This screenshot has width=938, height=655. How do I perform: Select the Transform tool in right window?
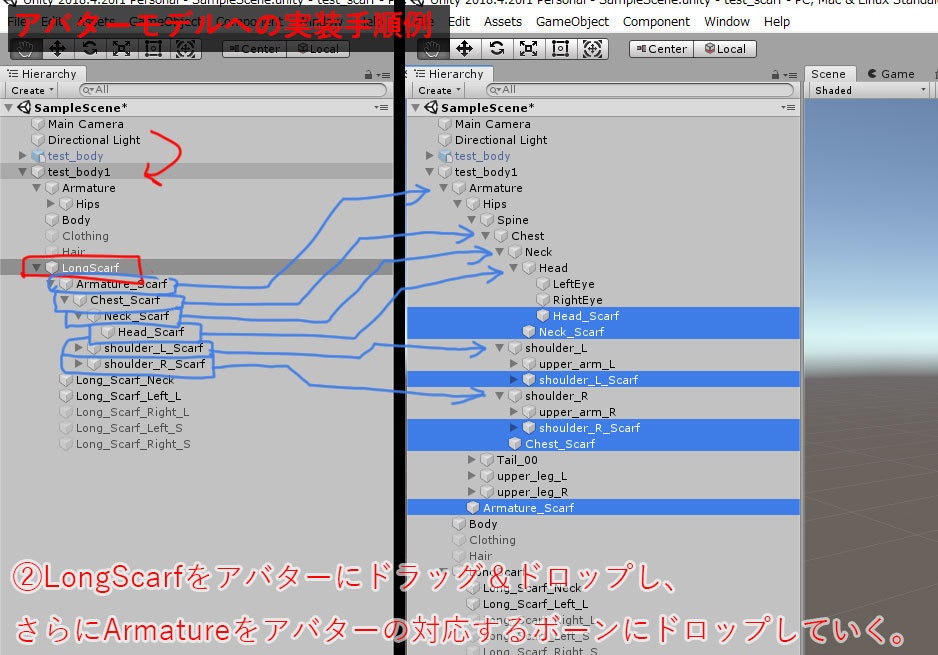592,48
